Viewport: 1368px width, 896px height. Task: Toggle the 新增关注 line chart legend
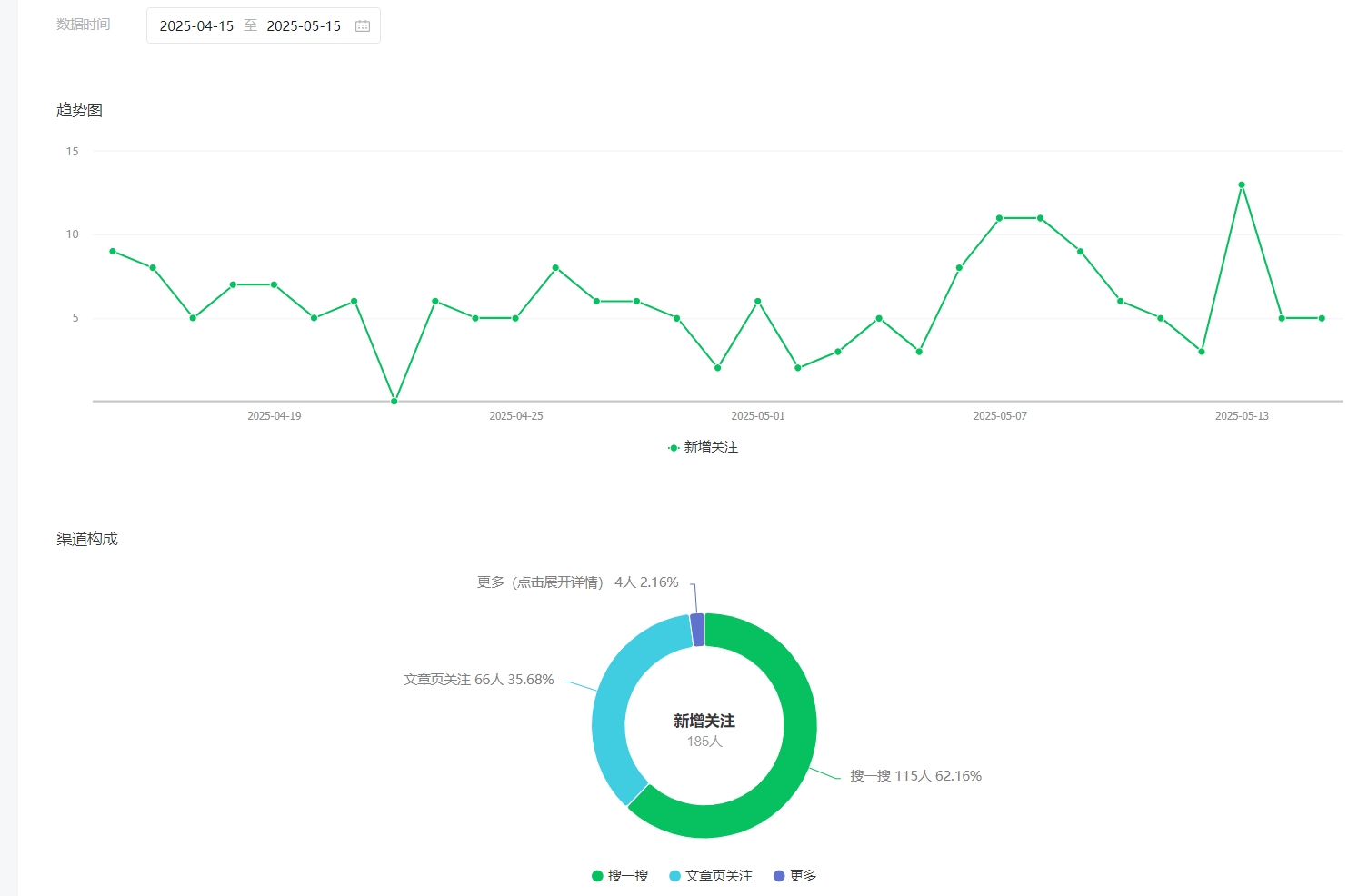[704, 447]
